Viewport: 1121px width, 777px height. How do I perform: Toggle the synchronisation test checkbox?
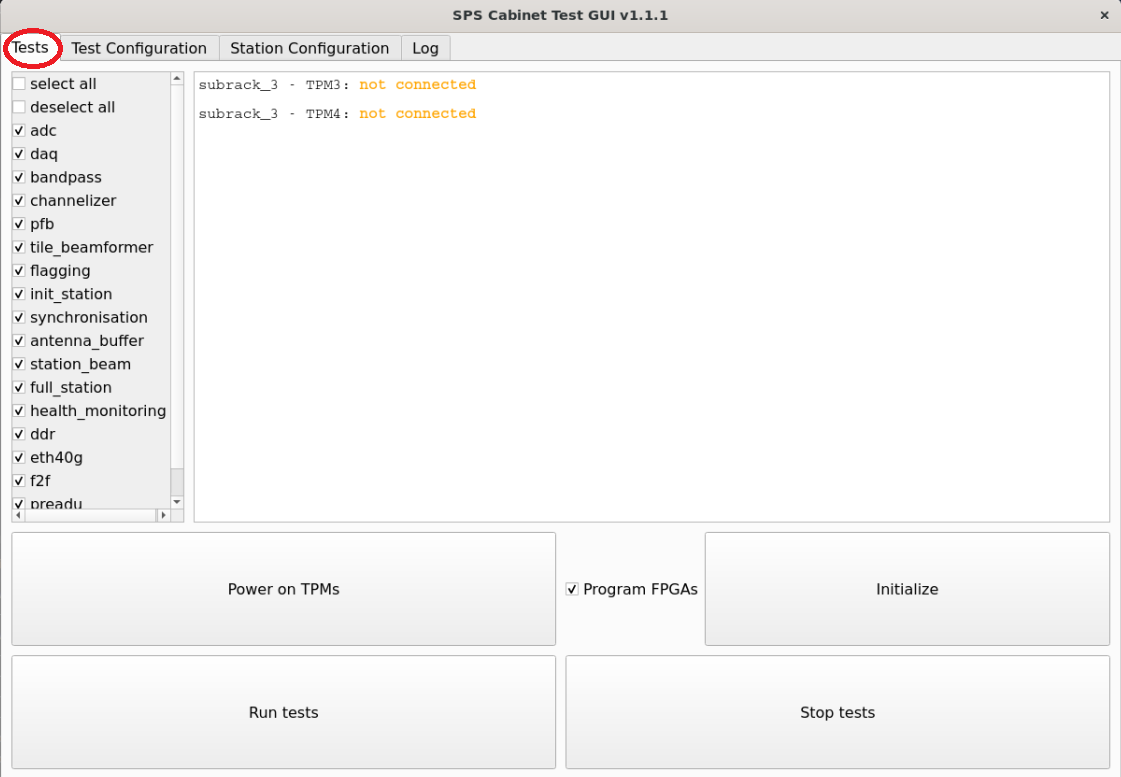click(18, 317)
